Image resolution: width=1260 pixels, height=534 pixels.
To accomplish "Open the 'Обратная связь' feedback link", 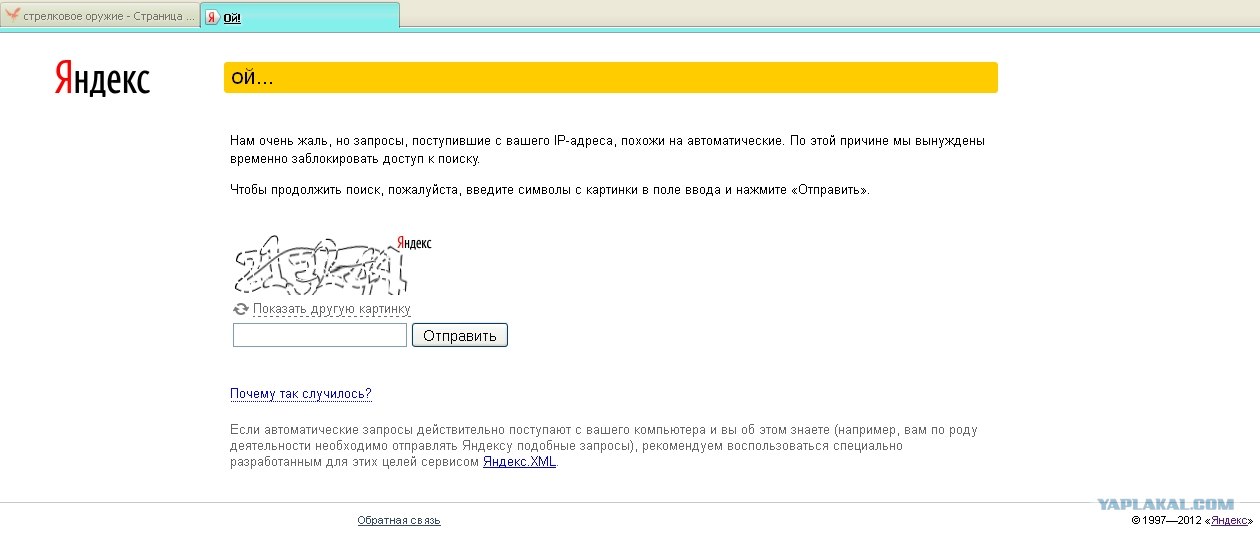I will tap(399, 520).
